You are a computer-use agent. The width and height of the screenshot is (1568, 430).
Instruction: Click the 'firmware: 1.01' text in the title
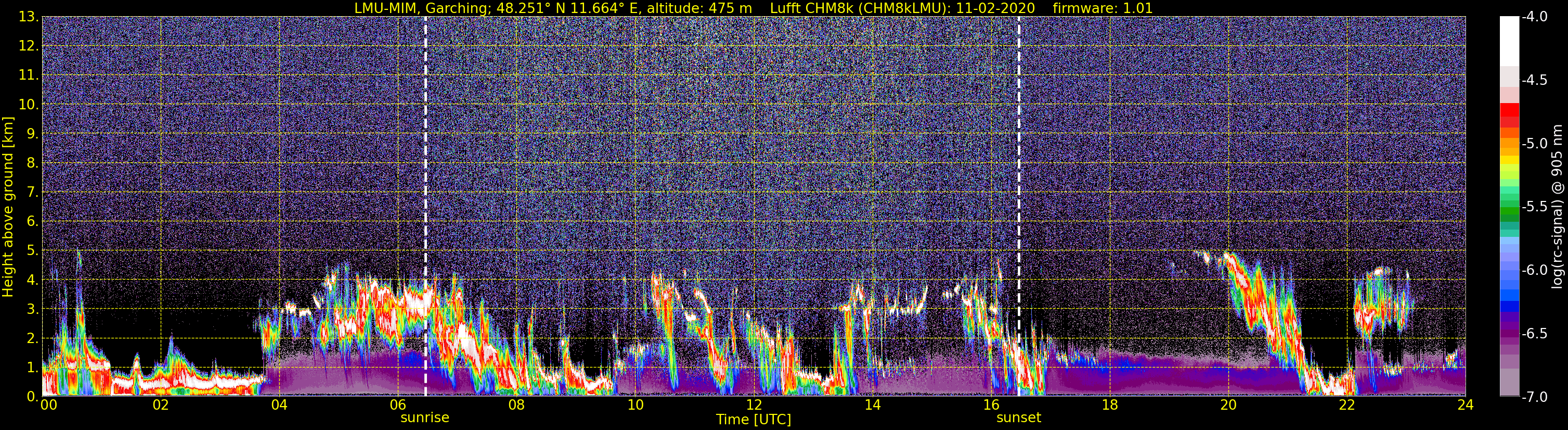(1103, 8)
